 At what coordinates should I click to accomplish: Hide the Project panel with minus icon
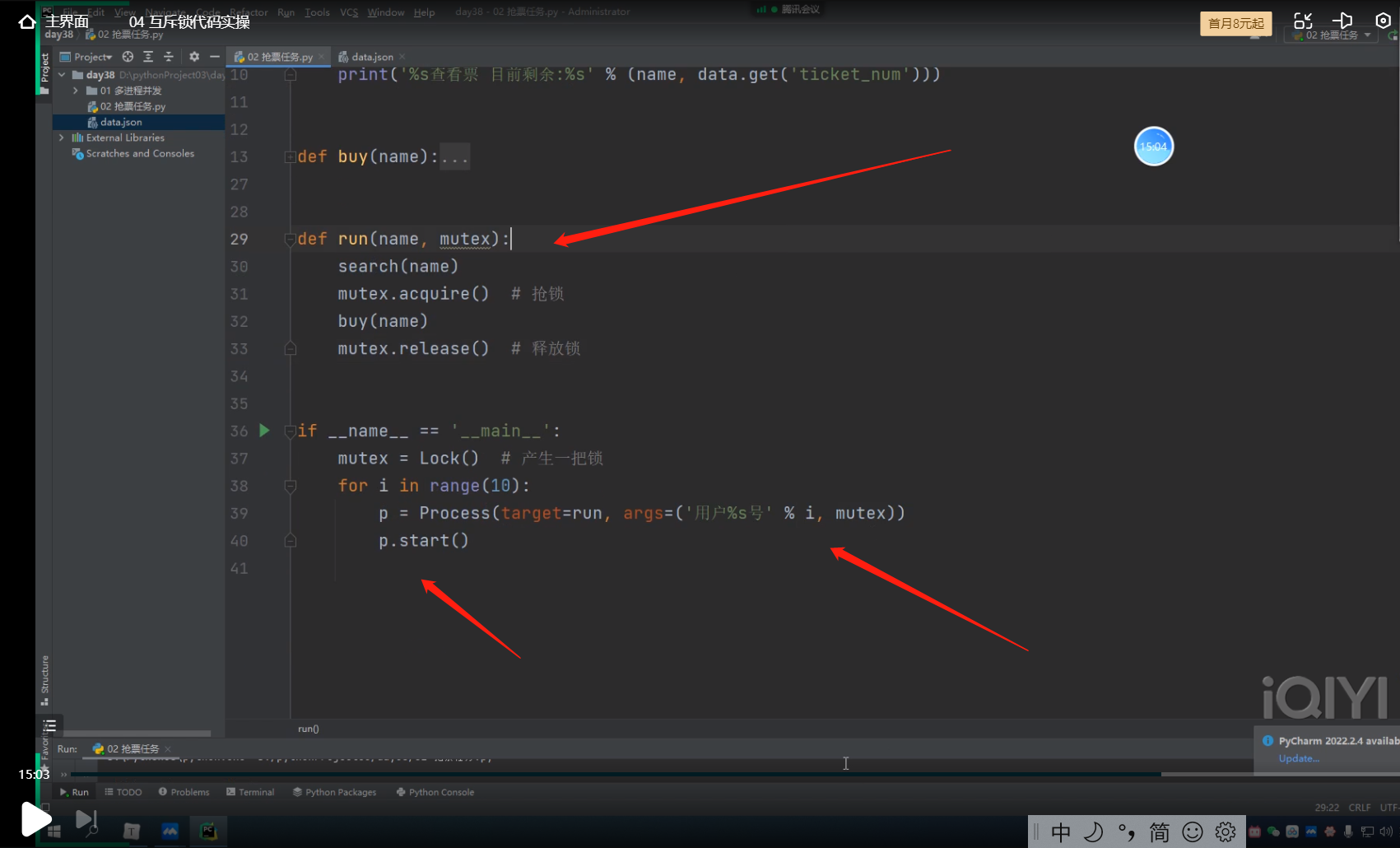(215, 57)
